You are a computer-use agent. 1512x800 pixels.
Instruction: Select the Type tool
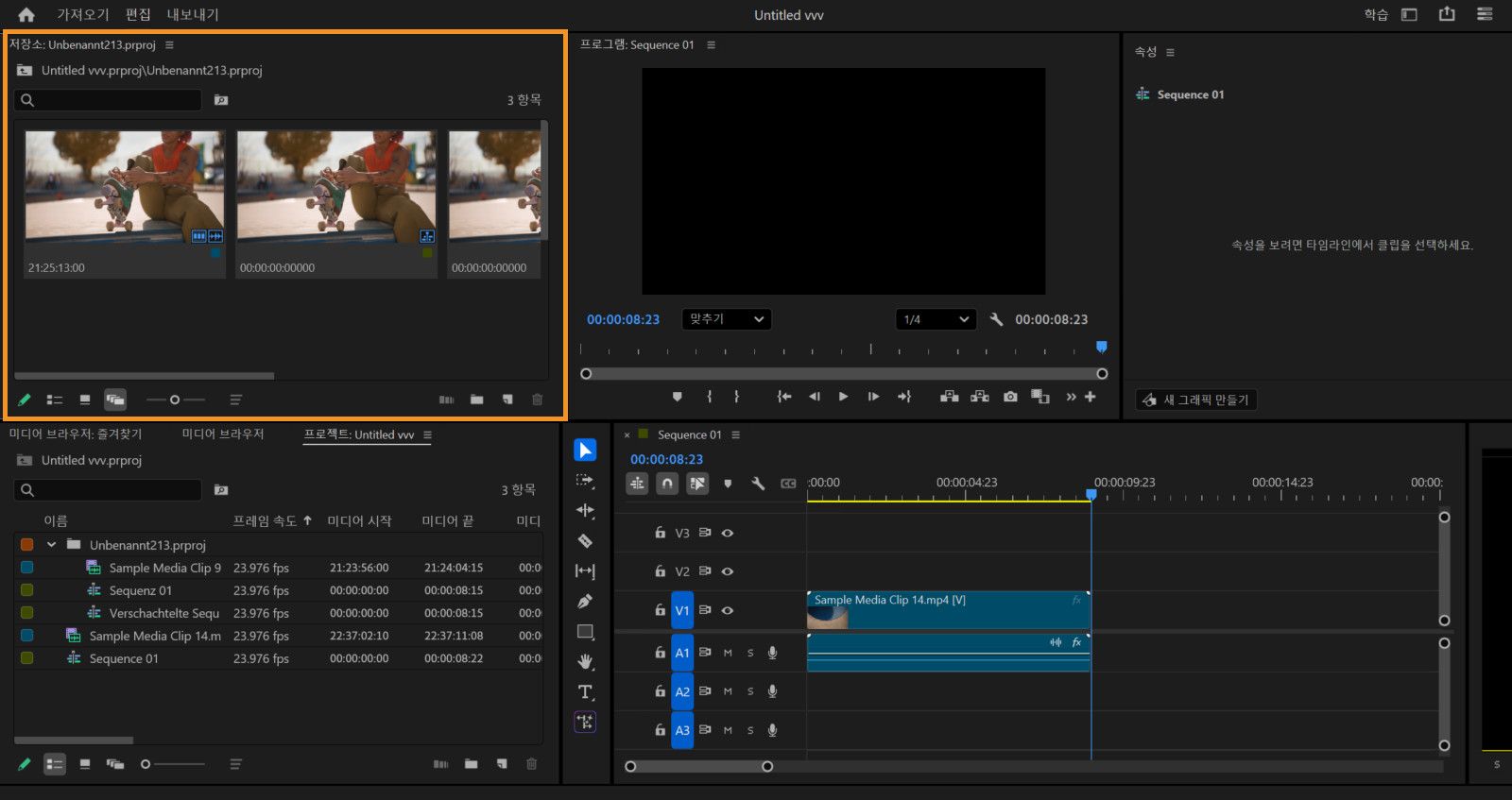[x=585, y=692]
